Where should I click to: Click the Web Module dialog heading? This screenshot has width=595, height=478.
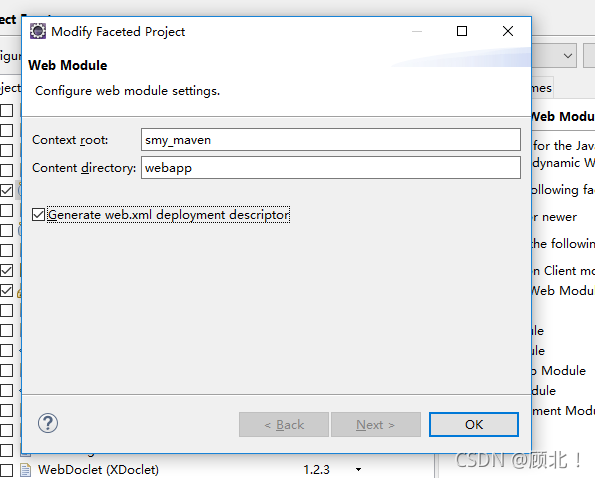[x=68, y=65]
